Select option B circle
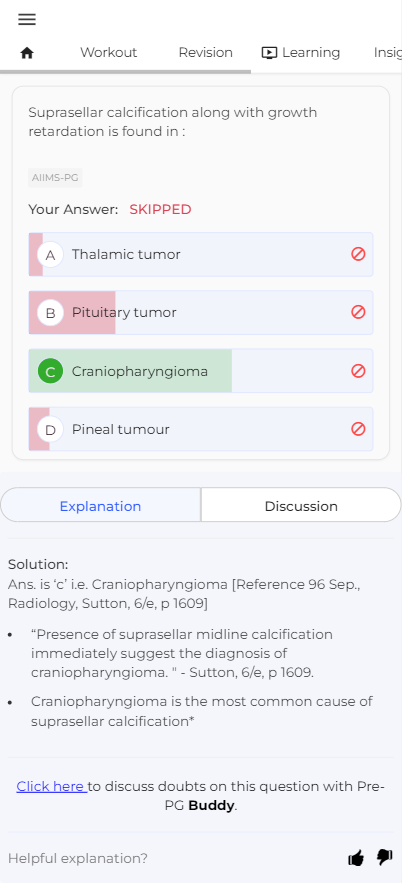Viewport: 402px width, 883px height. coord(50,313)
